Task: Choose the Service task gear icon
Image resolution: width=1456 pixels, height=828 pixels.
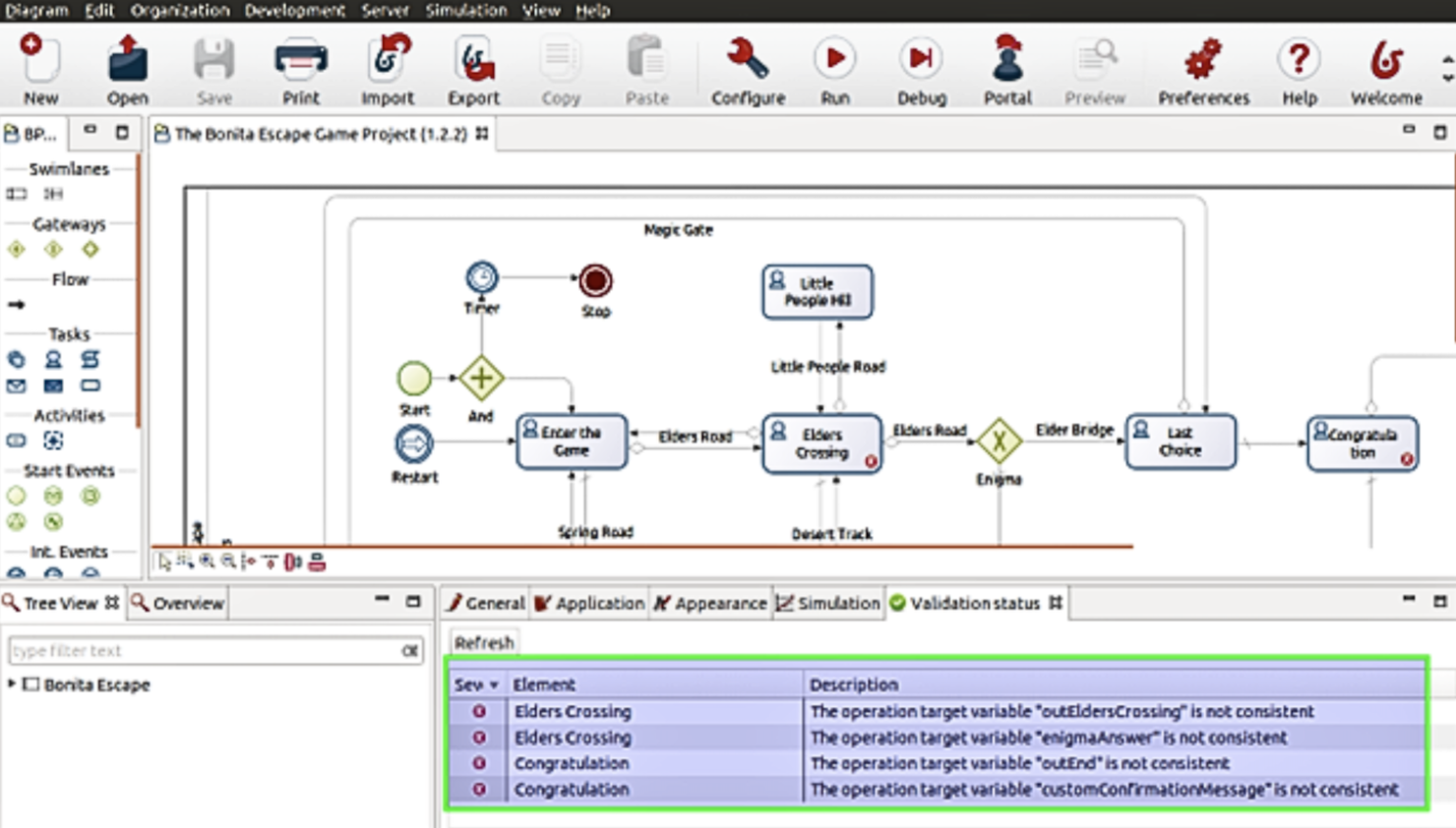Action: [x=17, y=359]
